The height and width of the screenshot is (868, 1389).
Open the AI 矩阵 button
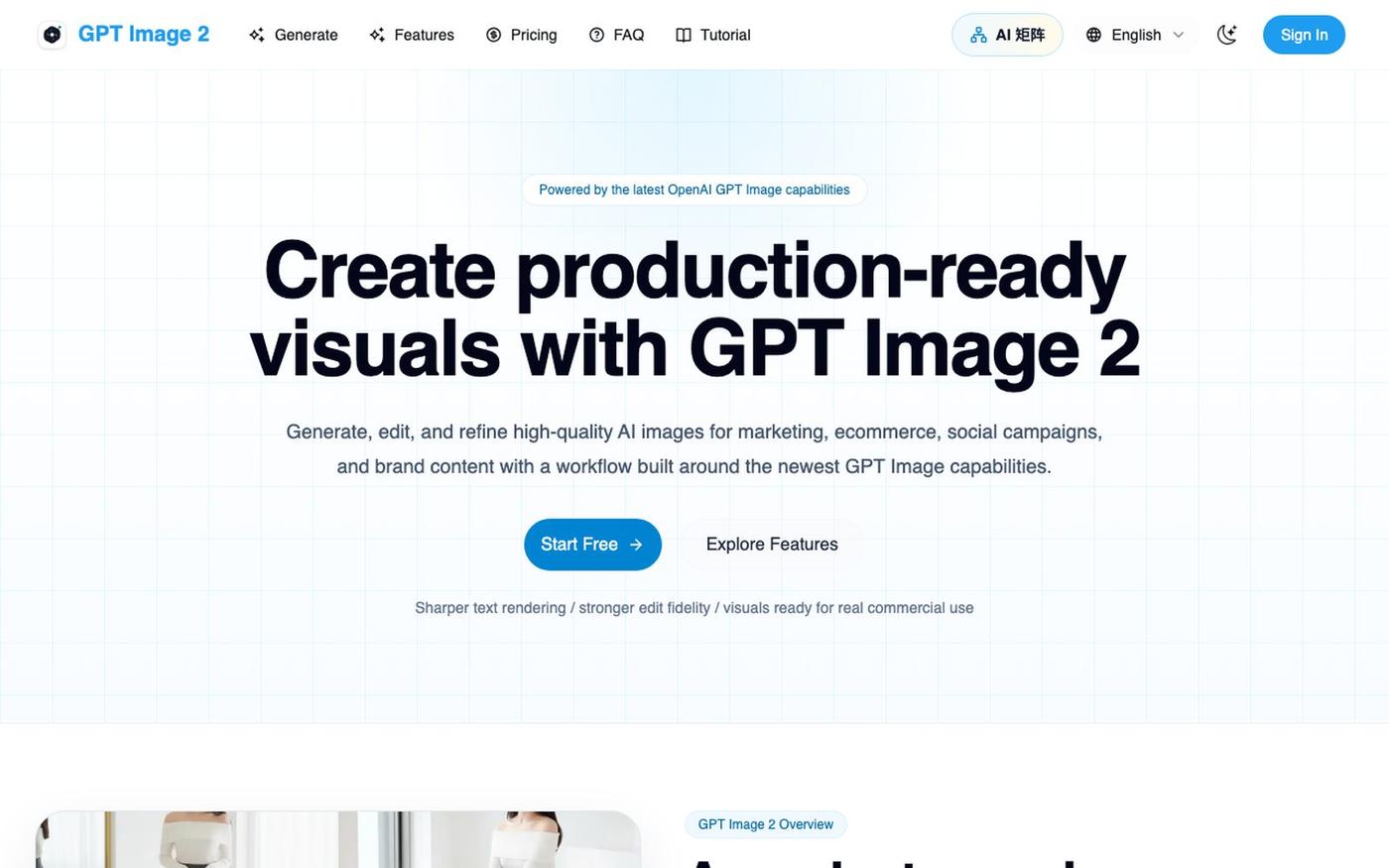coord(1007,35)
